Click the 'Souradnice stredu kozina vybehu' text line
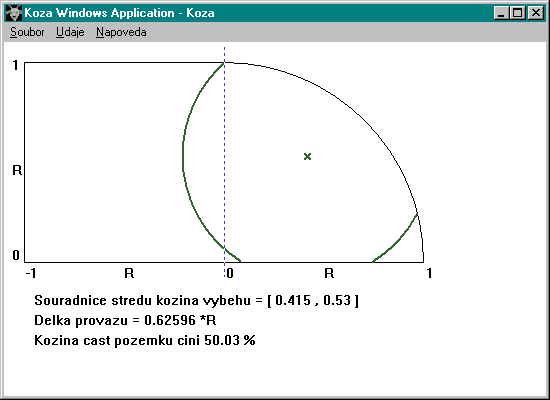Image resolution: width=550 pixels, height=400 pixels. 196,301
